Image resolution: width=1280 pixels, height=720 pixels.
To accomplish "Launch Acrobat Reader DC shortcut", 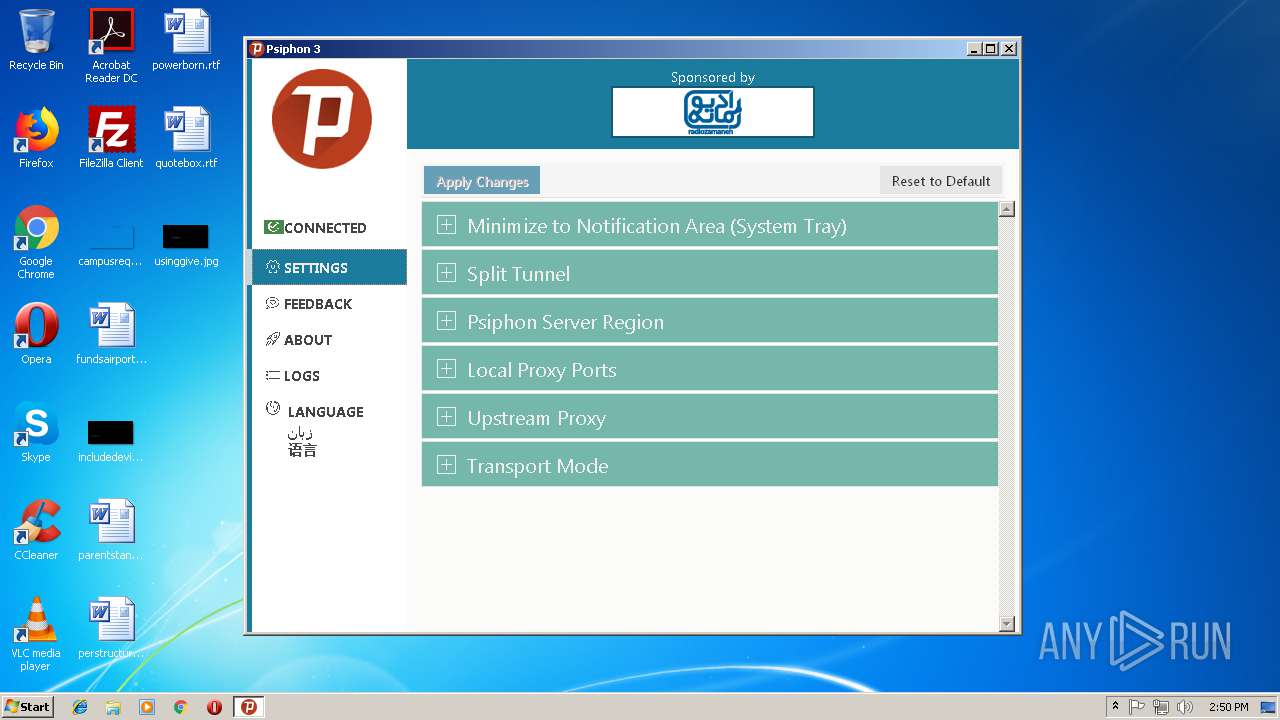I will click(111, 45).
